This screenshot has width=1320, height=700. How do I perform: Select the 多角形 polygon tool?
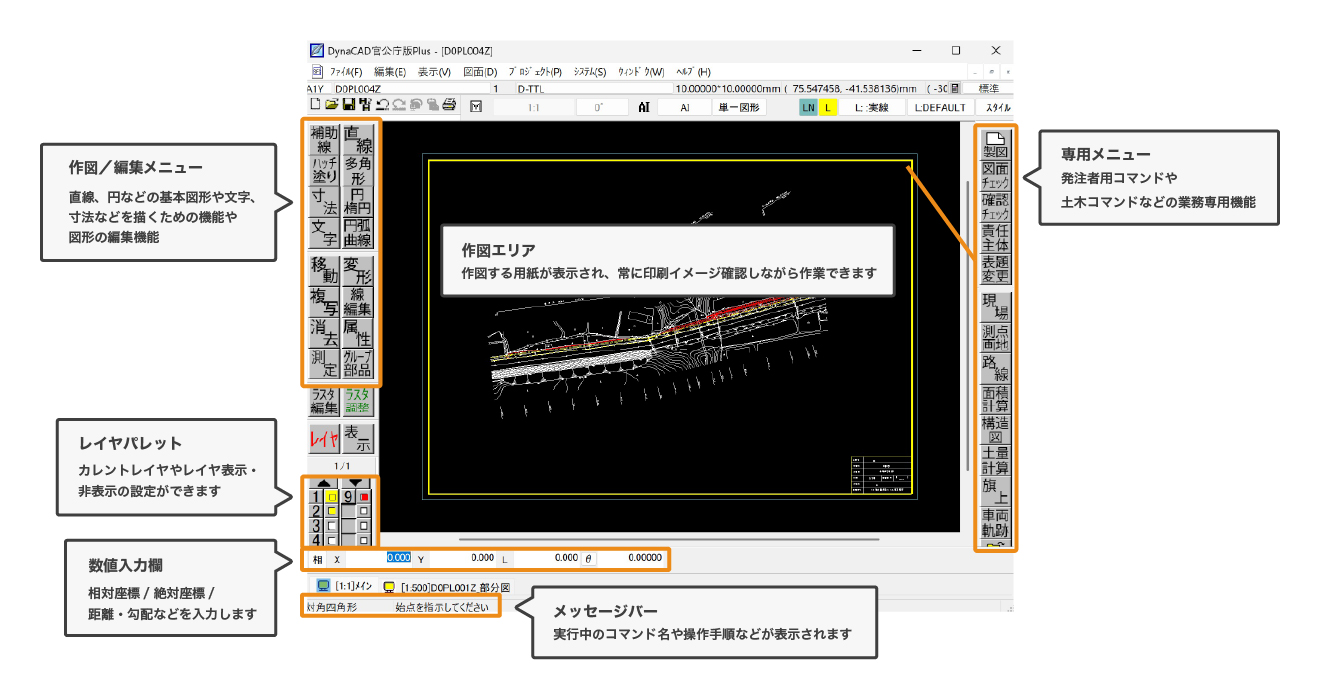click(x=358, y=170)
